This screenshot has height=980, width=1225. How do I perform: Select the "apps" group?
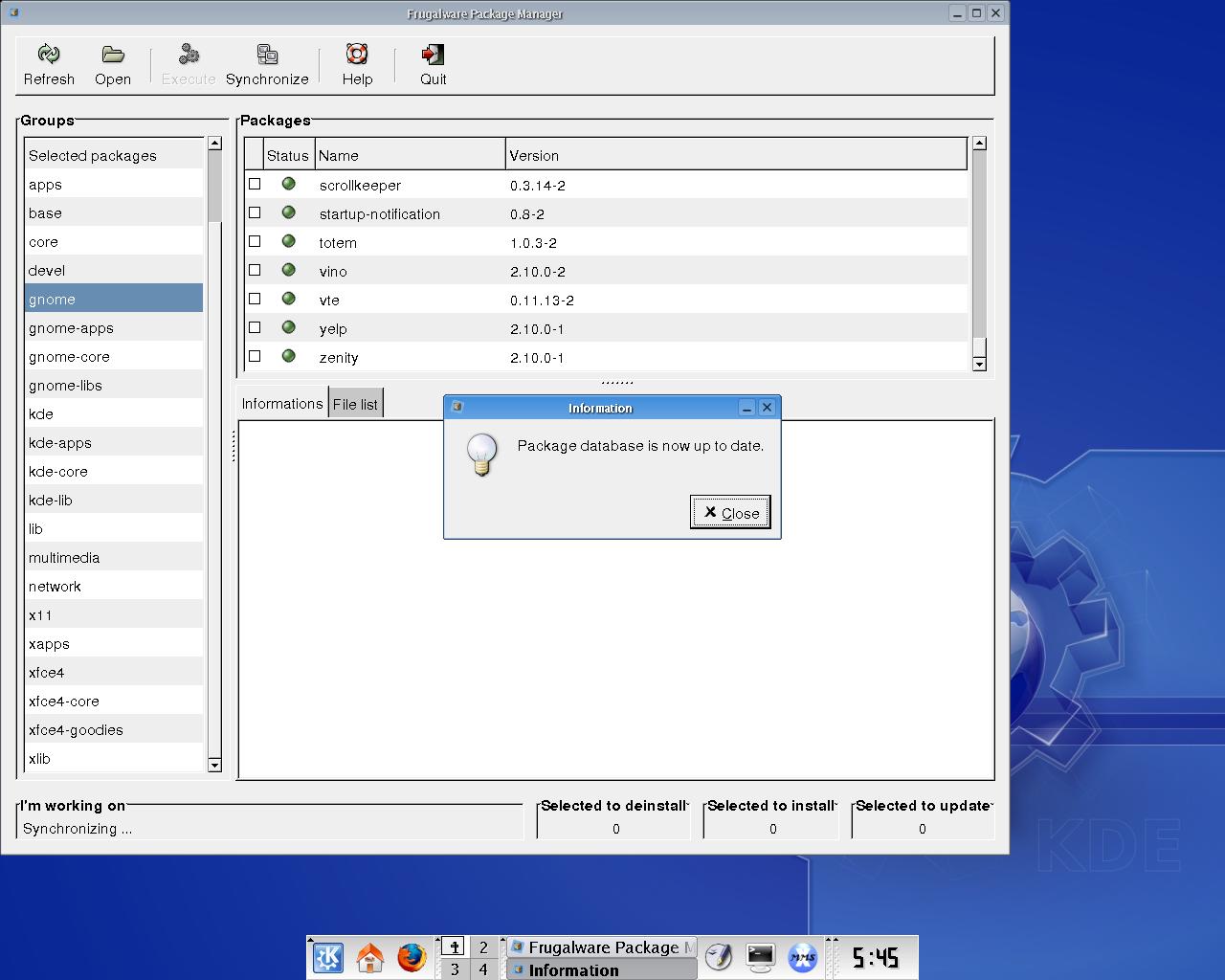(x=114, y=184)
